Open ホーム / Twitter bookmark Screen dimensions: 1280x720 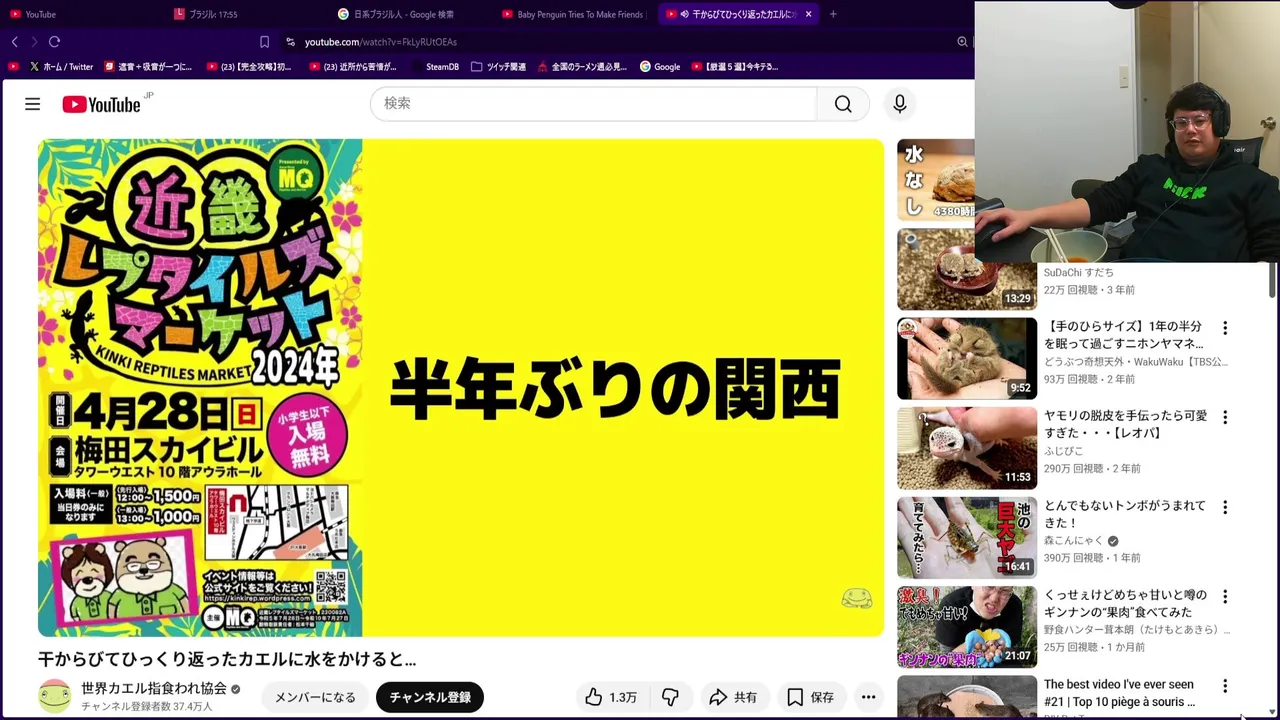coord(61,67)
